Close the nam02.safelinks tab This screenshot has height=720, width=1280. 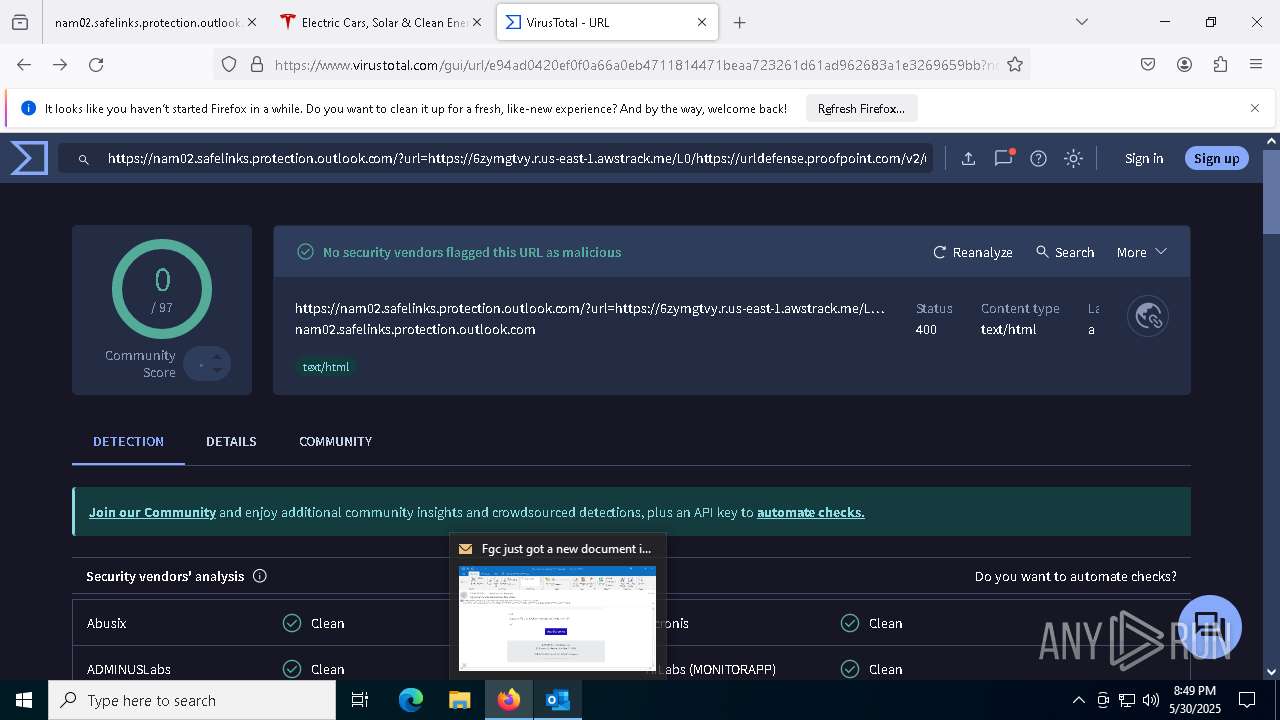[x=251, y=22]
